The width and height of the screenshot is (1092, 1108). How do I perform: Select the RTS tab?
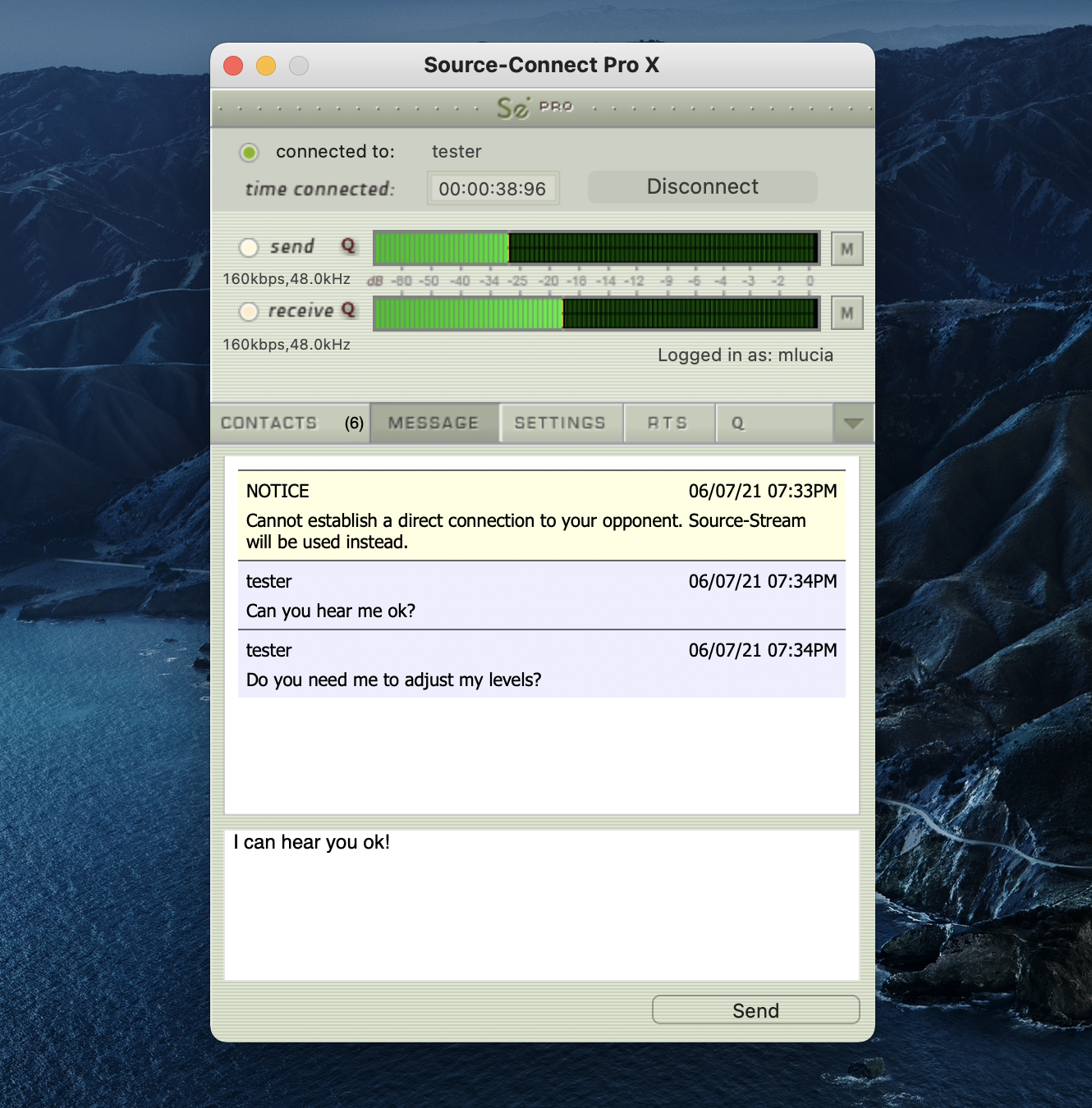coord(668,424)
